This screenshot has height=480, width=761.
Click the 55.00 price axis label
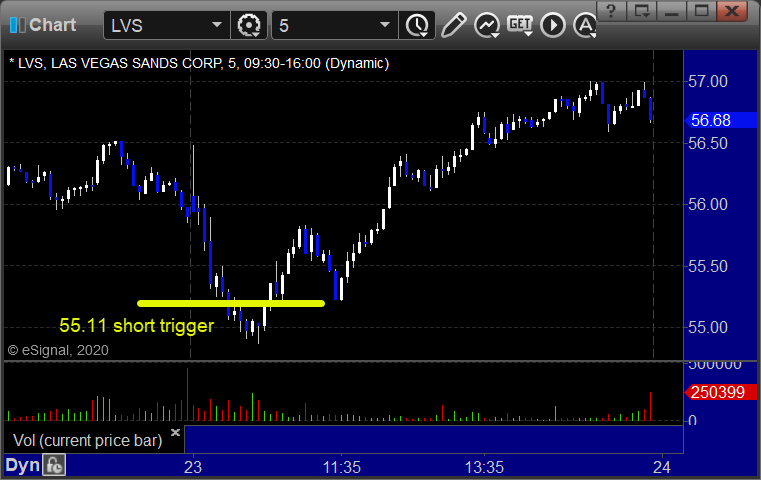click(x=708, y=327)
